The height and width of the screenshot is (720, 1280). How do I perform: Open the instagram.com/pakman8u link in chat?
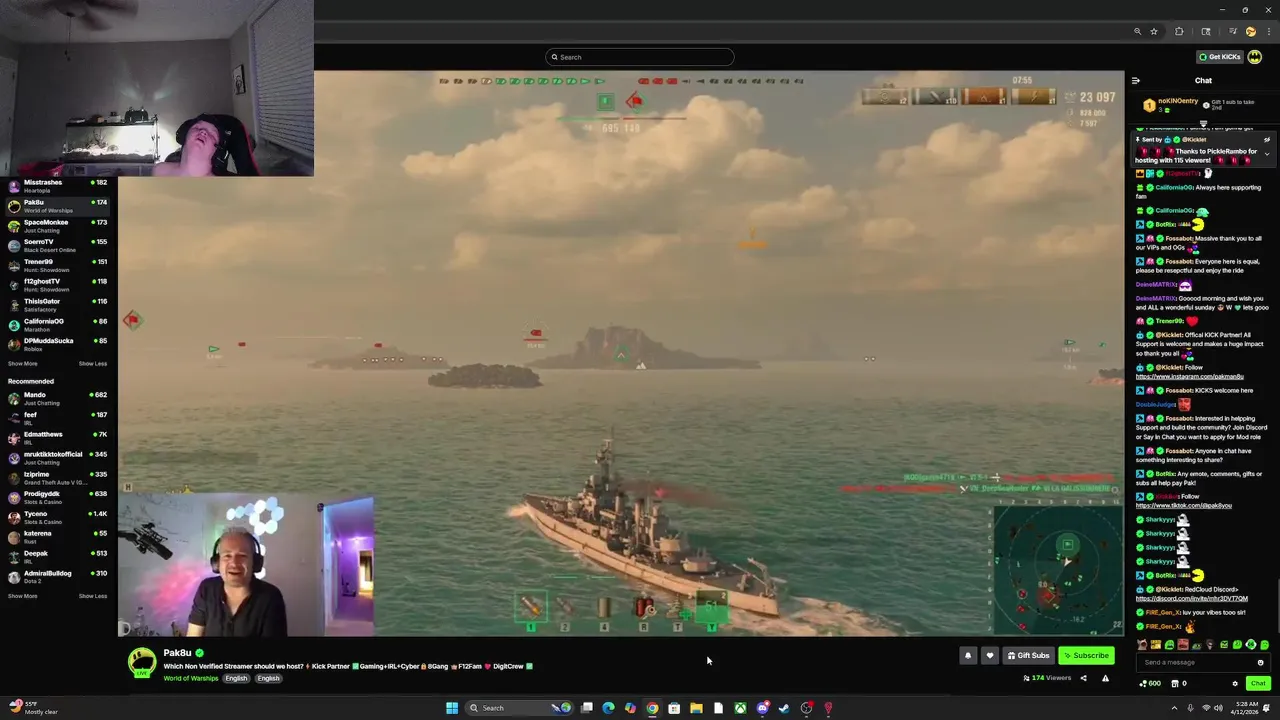tap(1190, 377)
